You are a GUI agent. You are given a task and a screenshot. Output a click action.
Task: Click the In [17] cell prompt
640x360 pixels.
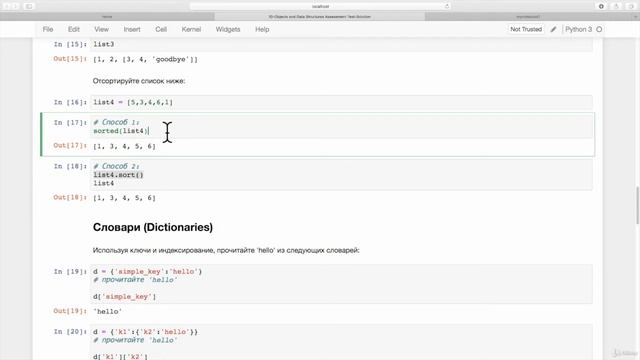(x=70, y=122)
